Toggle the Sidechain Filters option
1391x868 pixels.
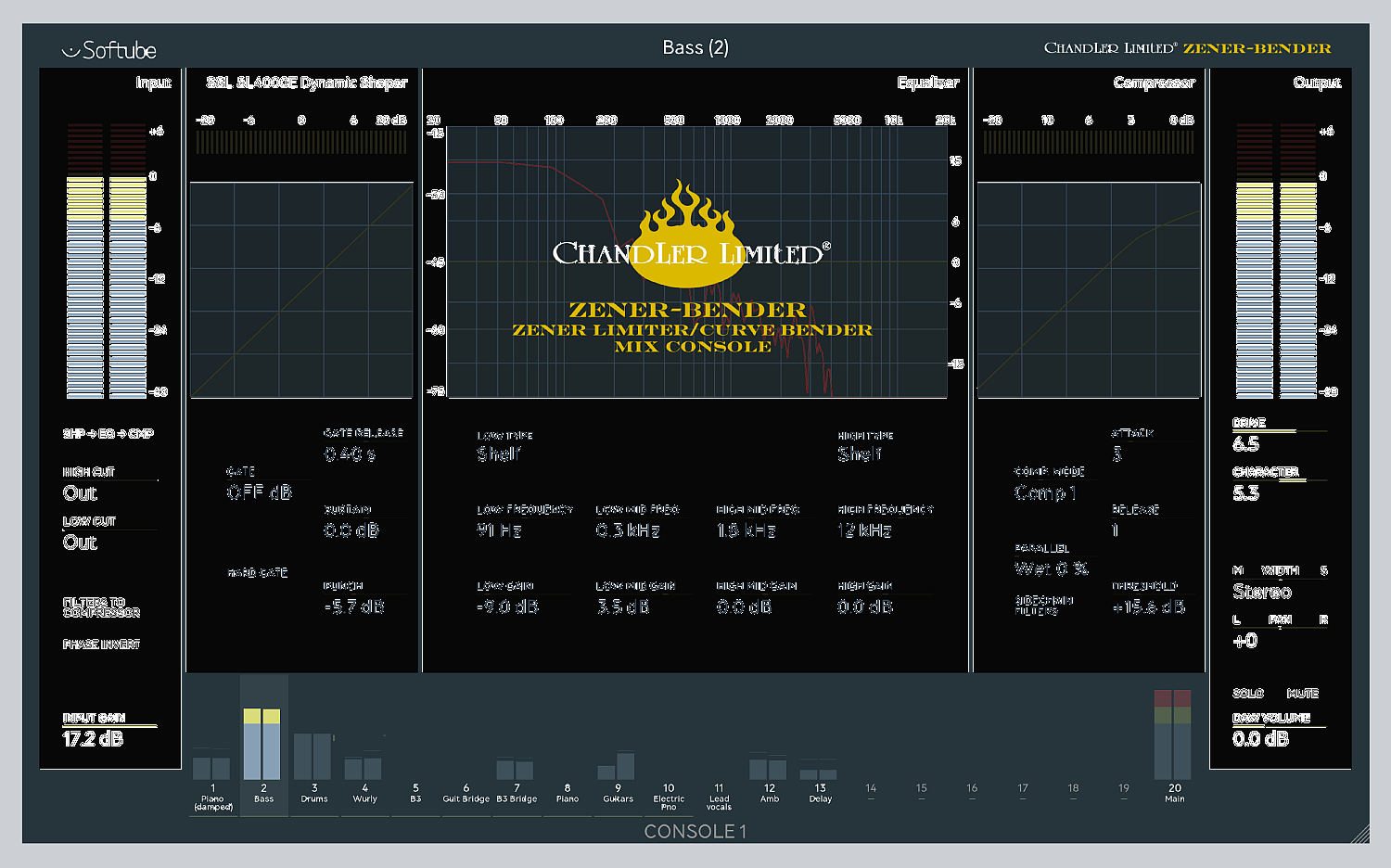pos(1044,605)
